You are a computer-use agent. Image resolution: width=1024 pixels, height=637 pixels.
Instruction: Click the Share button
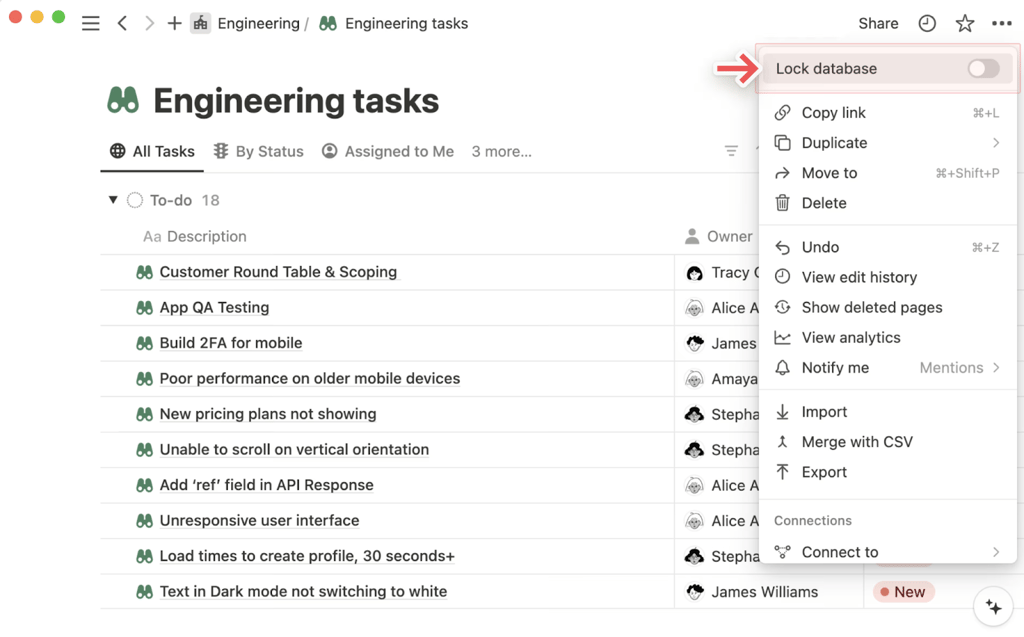coord(878,22)
